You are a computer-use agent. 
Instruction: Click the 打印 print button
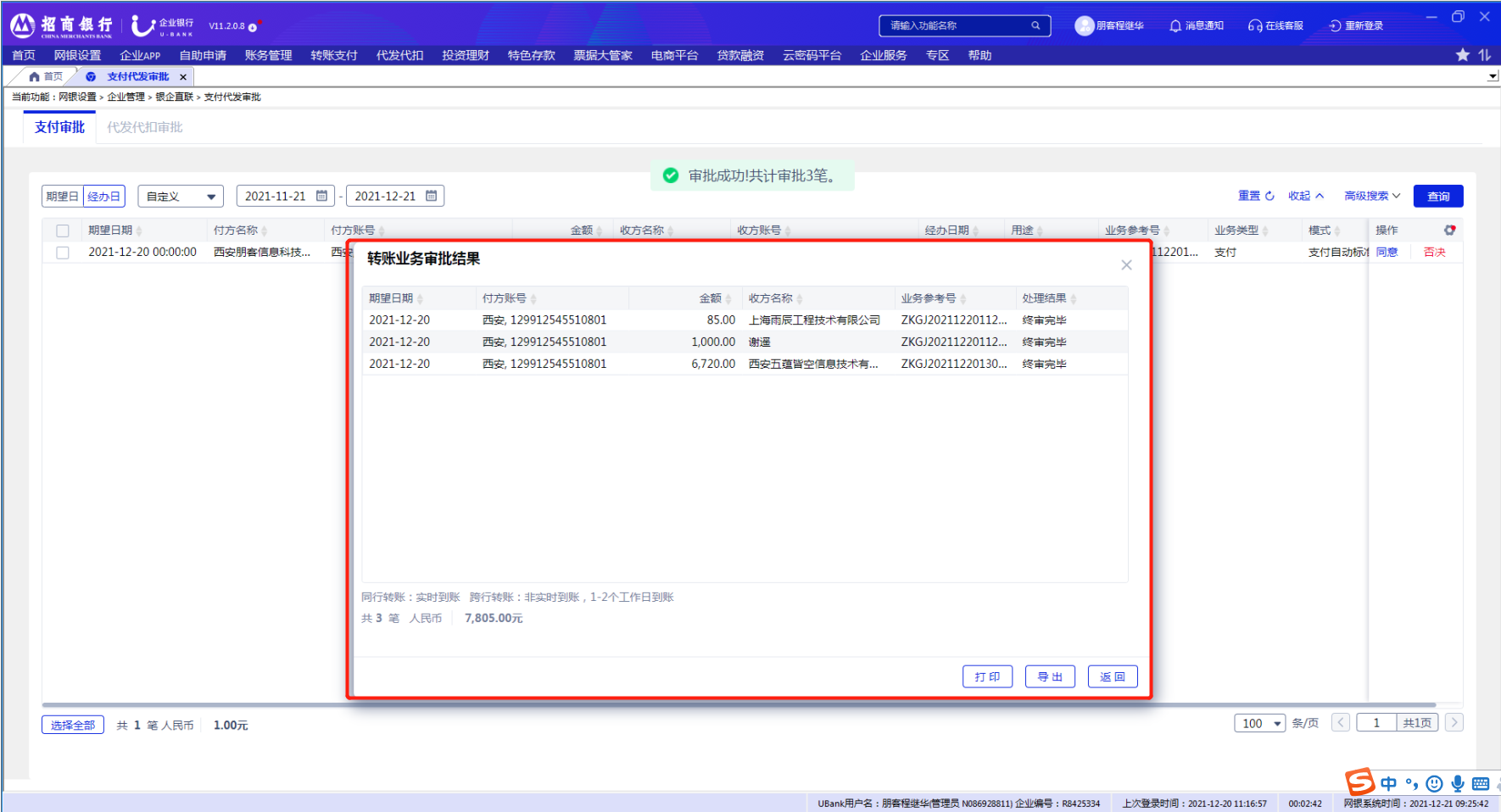pos(987,676)
